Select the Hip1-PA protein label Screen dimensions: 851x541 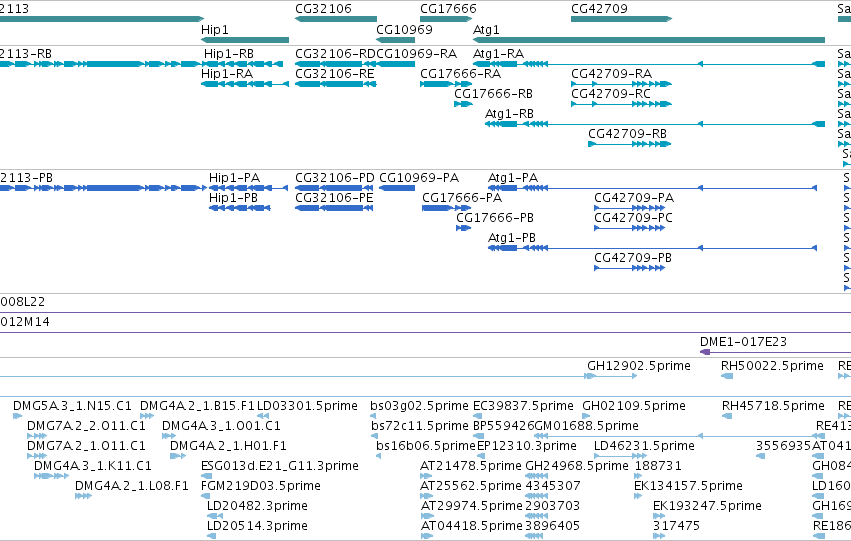pyautogui.click(x=234, y=178)
